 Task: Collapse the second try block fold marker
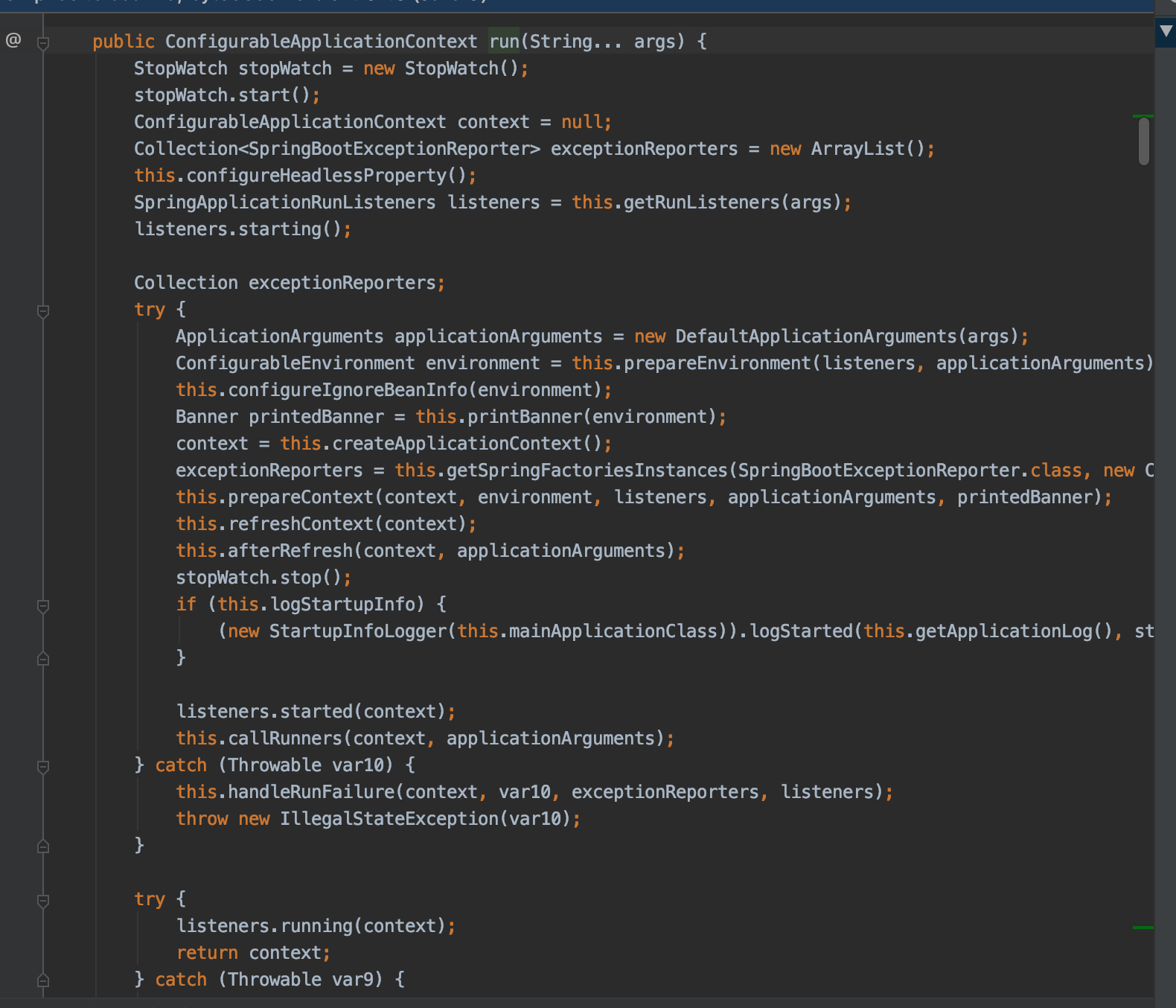coord(43,901)
